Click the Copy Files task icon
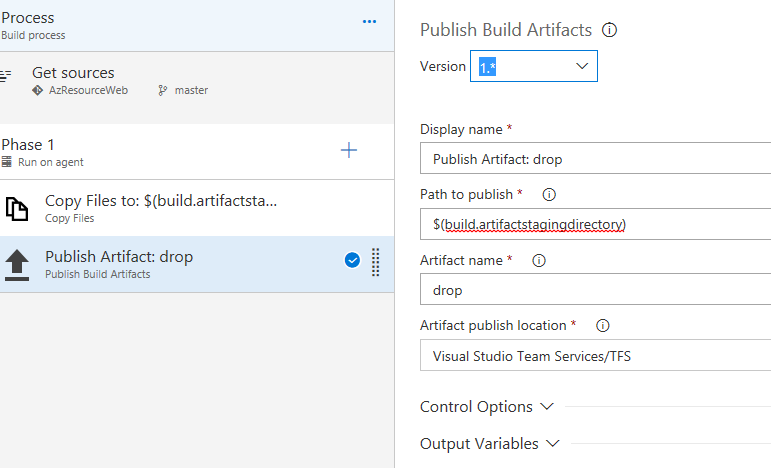Image resolution: width=771 pixels, height=468 pixels. click(17, 208)
